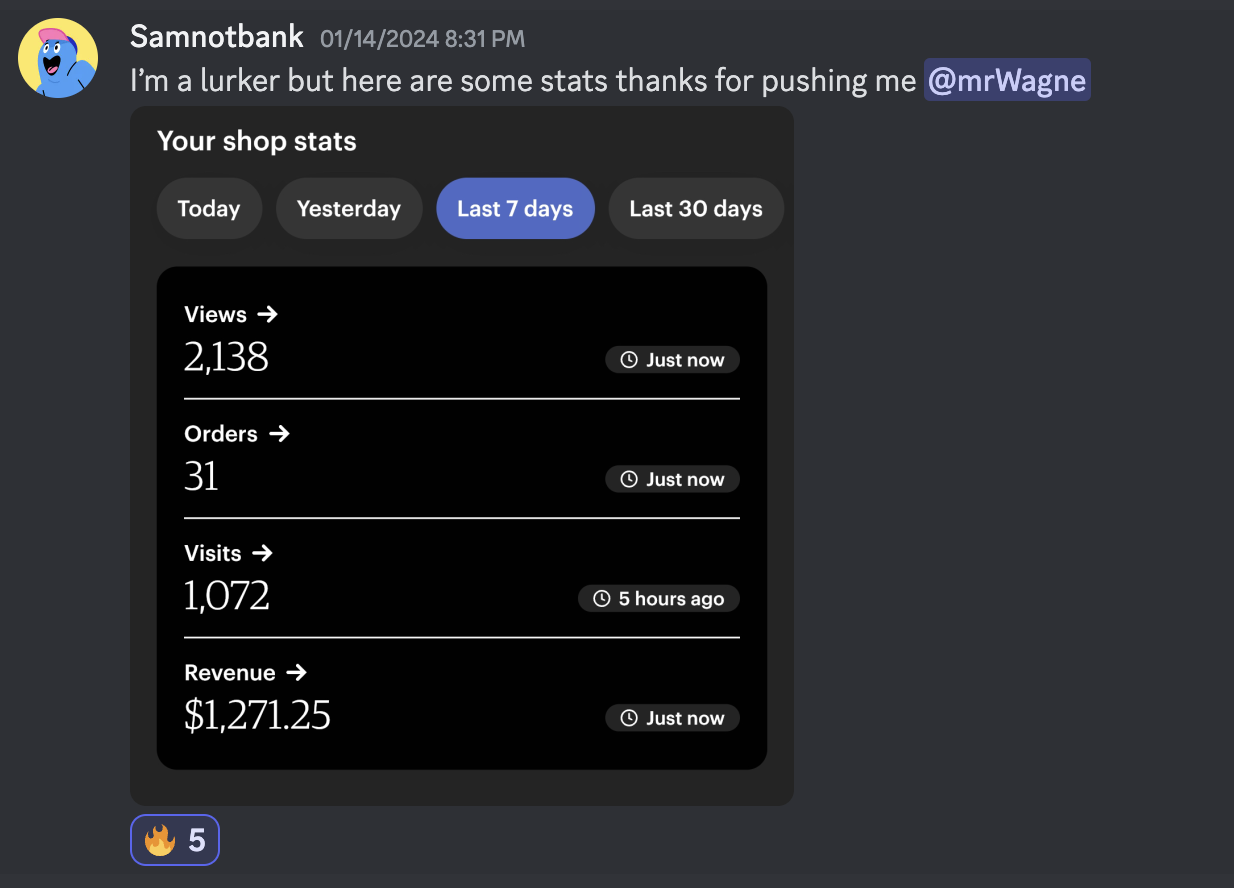Switch to Last 30 days stats
Screen dimensions: 1234x888
click(x=696, y=209)
